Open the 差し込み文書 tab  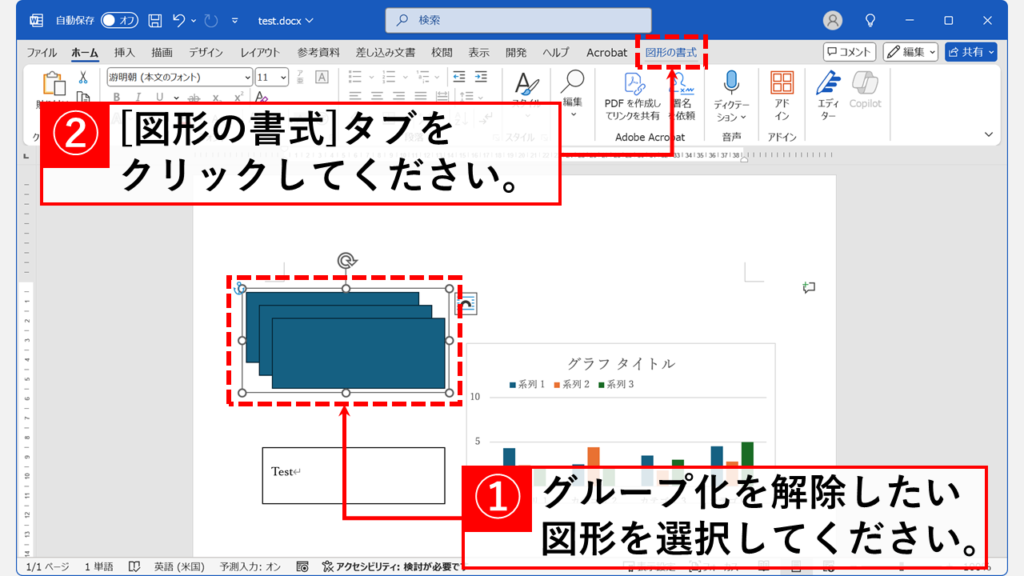tap(385, 52)
